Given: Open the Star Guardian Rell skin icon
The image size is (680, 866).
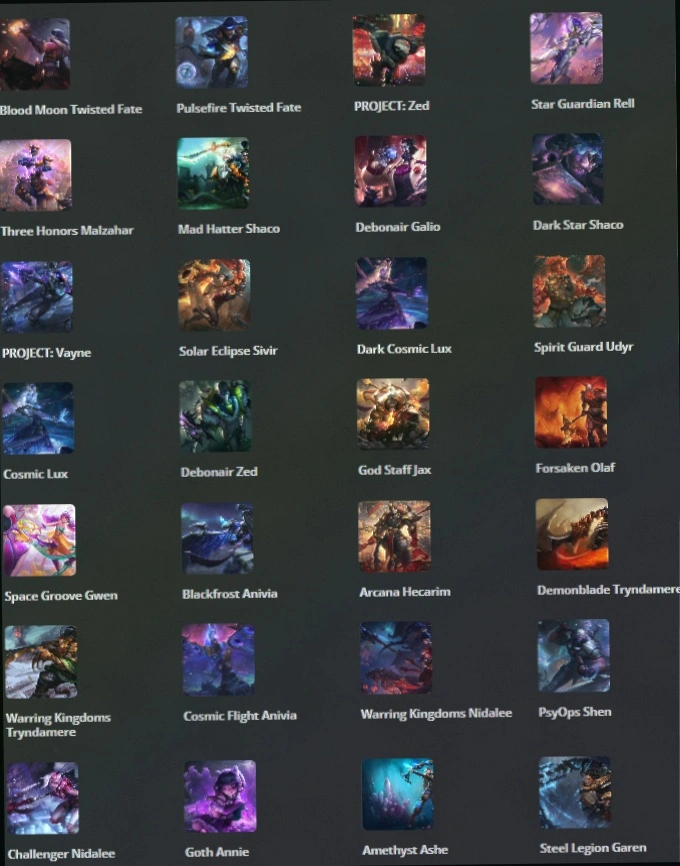Looking at the screenshot, I should [566, 48].
